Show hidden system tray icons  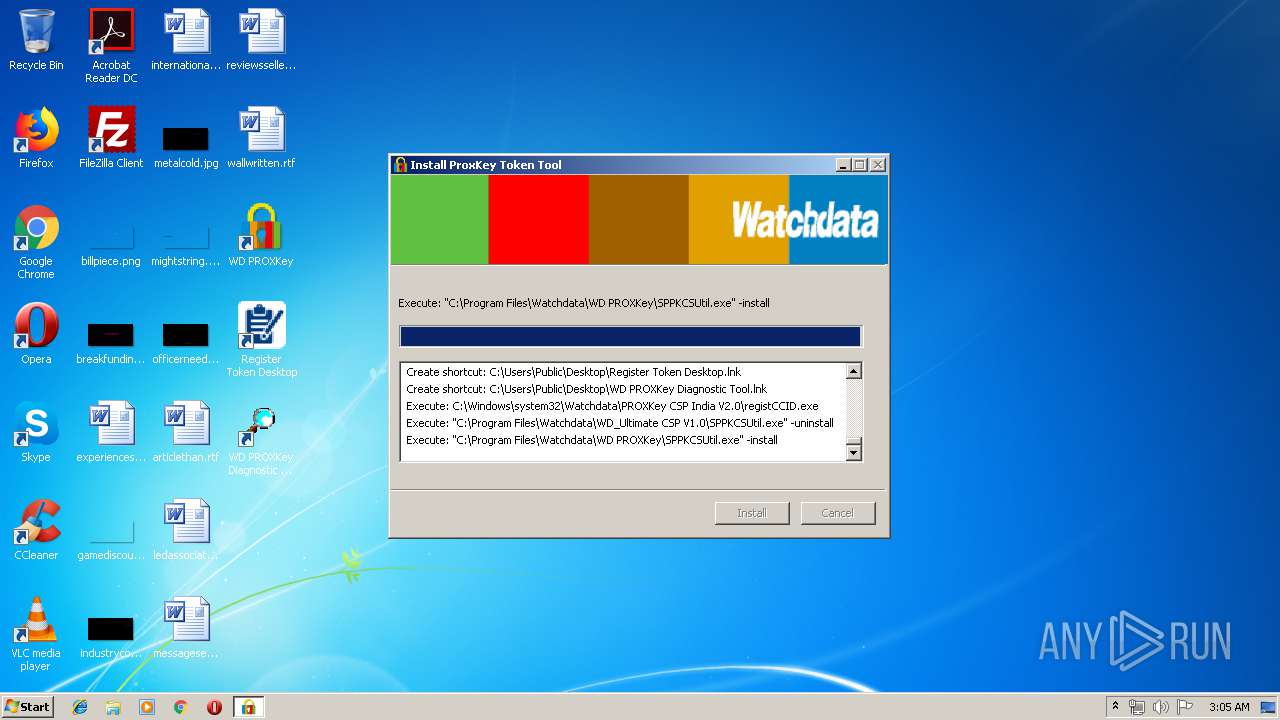[x=1115, y=707]
